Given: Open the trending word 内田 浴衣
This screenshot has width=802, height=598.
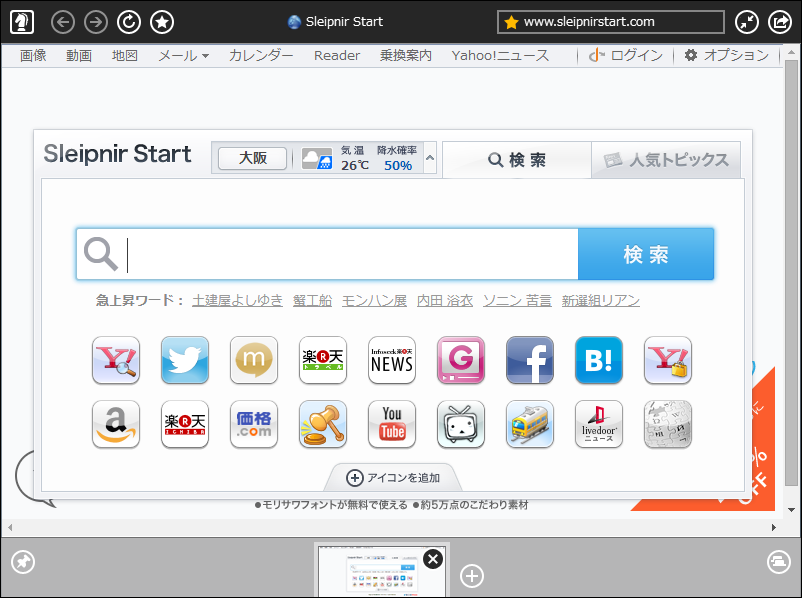Looking at the screenshot, I should [x=445, y=300].
